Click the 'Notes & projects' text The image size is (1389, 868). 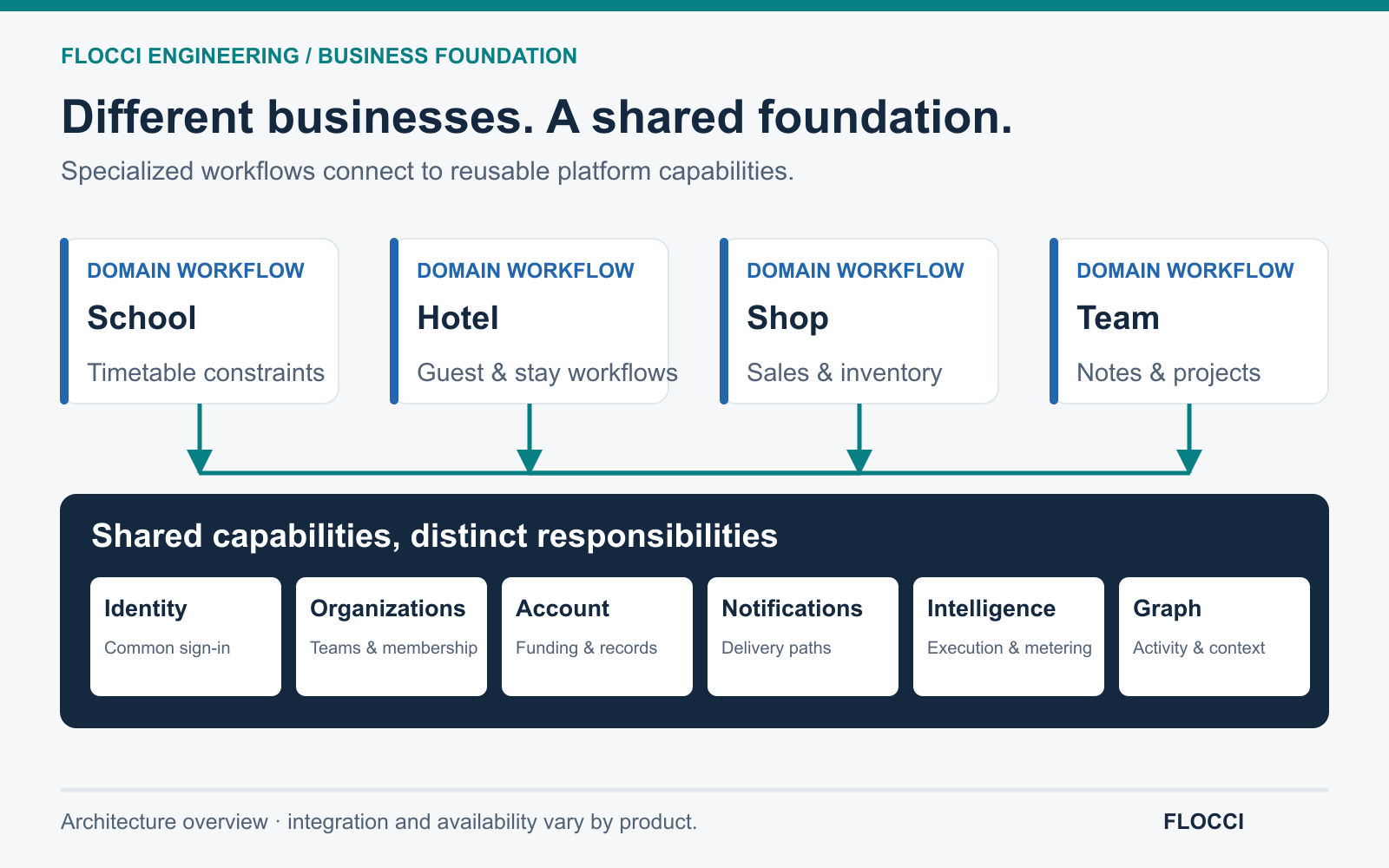[1168, 372]
